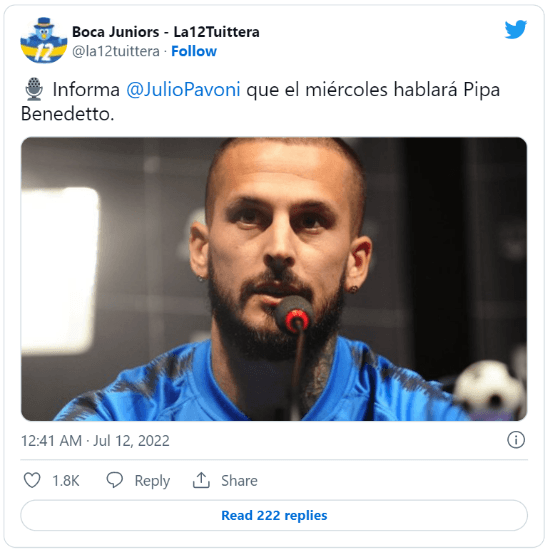Open the 12:41 AM Jul 12, 2022 timestamp
This screenshot has height=552, width=550.
click(95, 441)
